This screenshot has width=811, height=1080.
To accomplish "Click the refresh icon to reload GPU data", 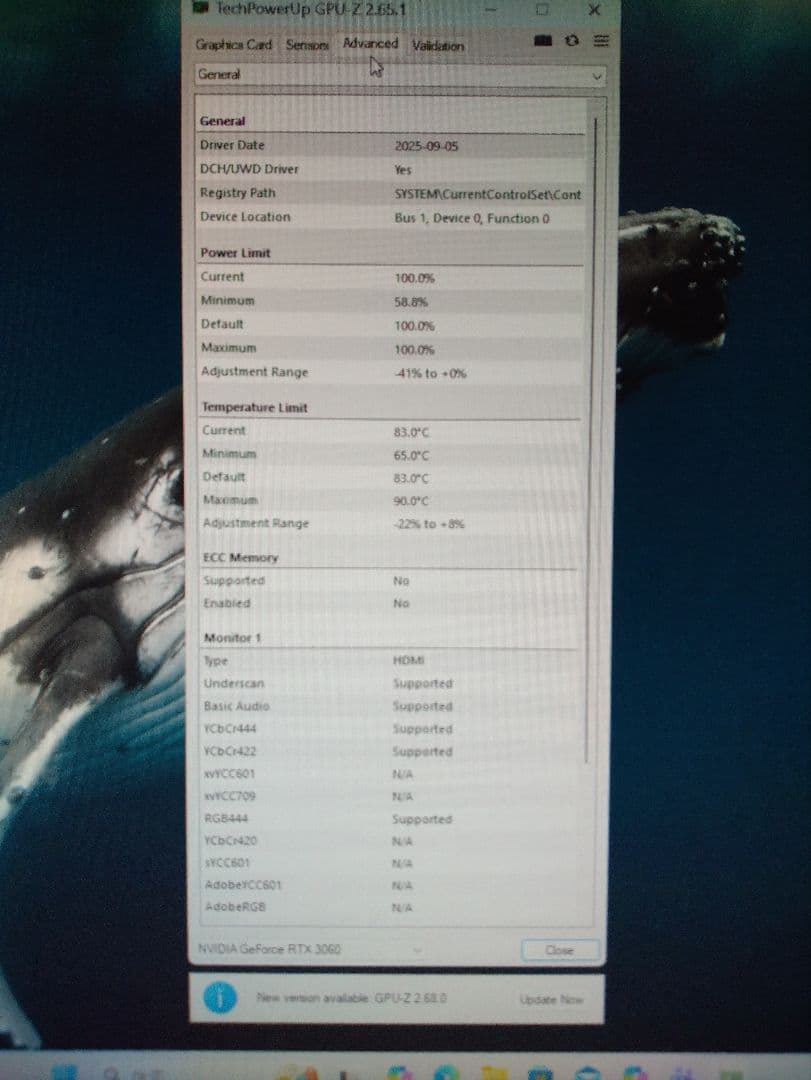I will [x=571, y=38].
